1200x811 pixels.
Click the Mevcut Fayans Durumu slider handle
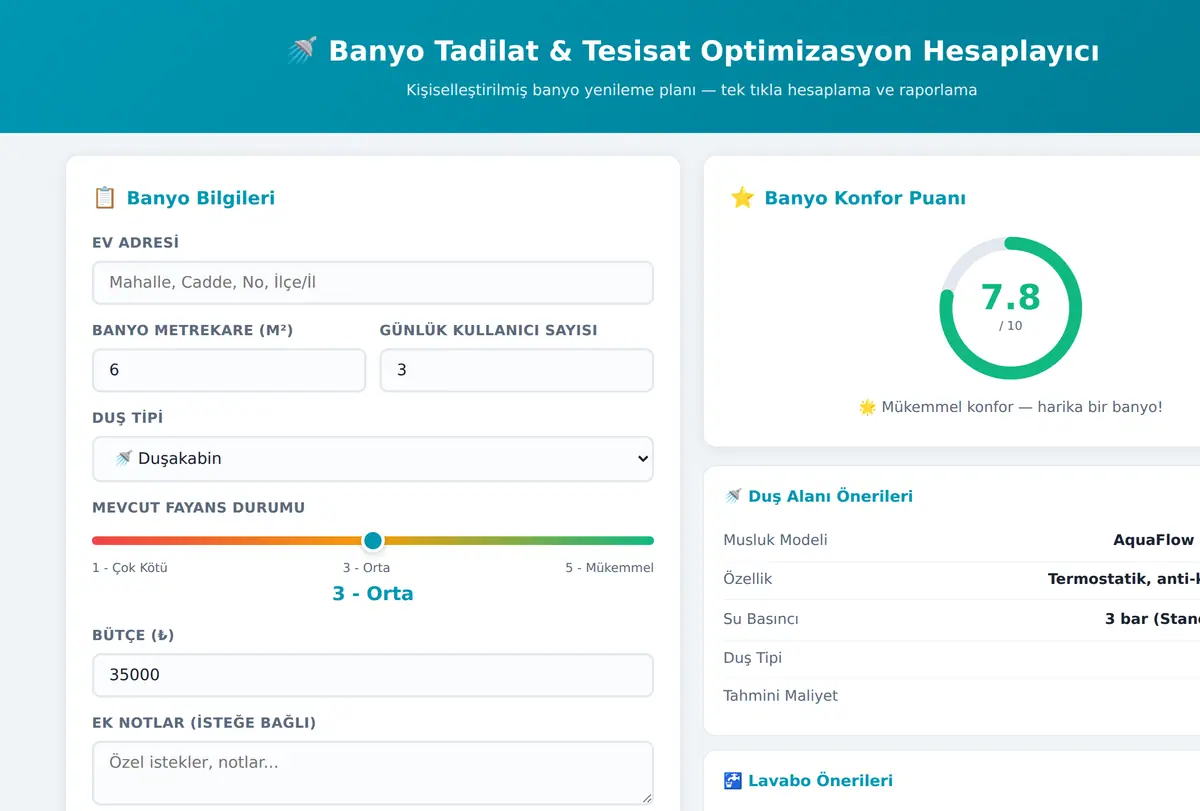click(373, 541)
